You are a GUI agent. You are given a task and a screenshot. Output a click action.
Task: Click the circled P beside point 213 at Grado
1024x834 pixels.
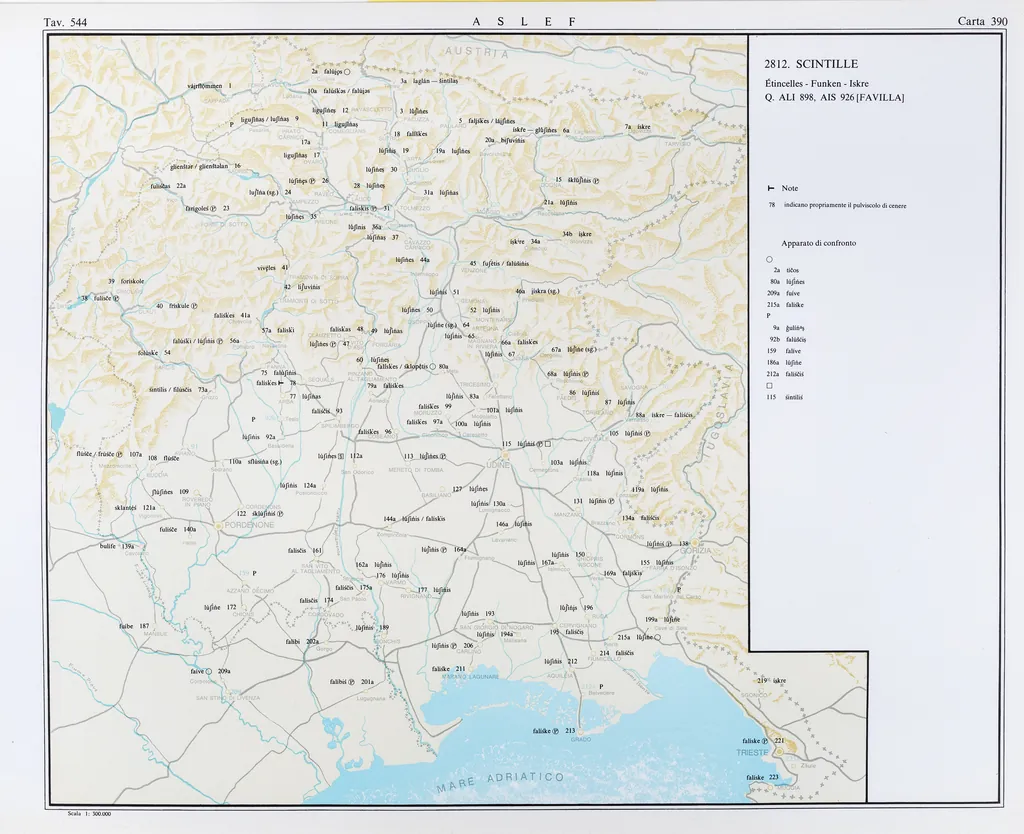(557, 731)
